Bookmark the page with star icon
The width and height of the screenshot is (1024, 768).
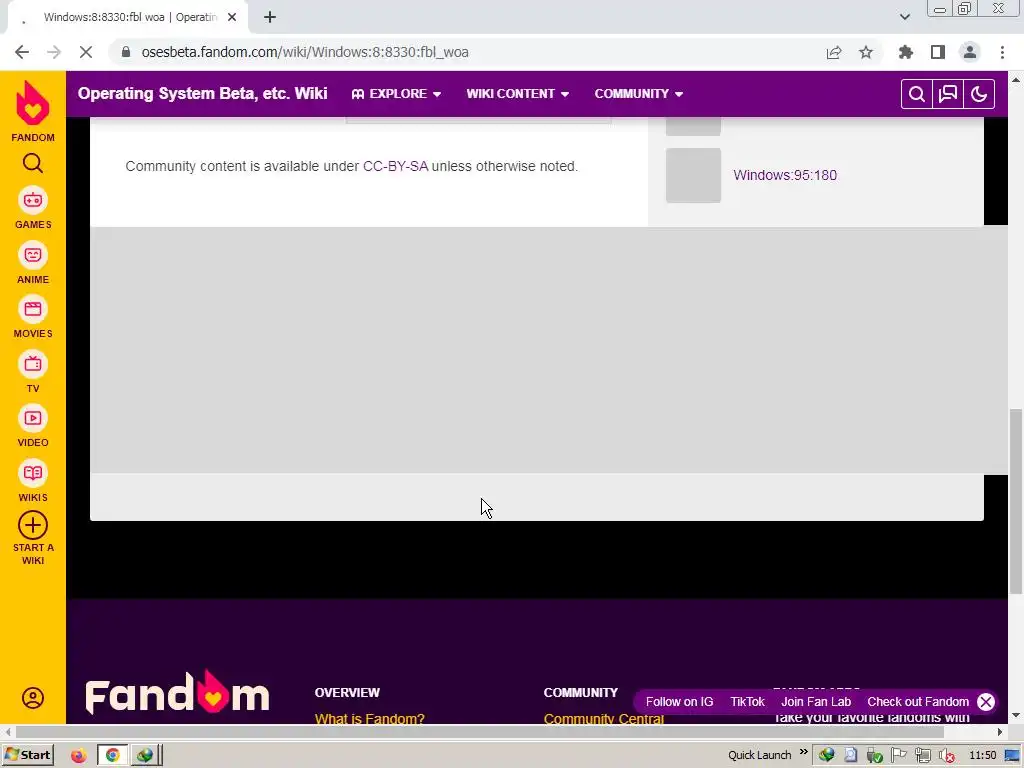(866, 52)
